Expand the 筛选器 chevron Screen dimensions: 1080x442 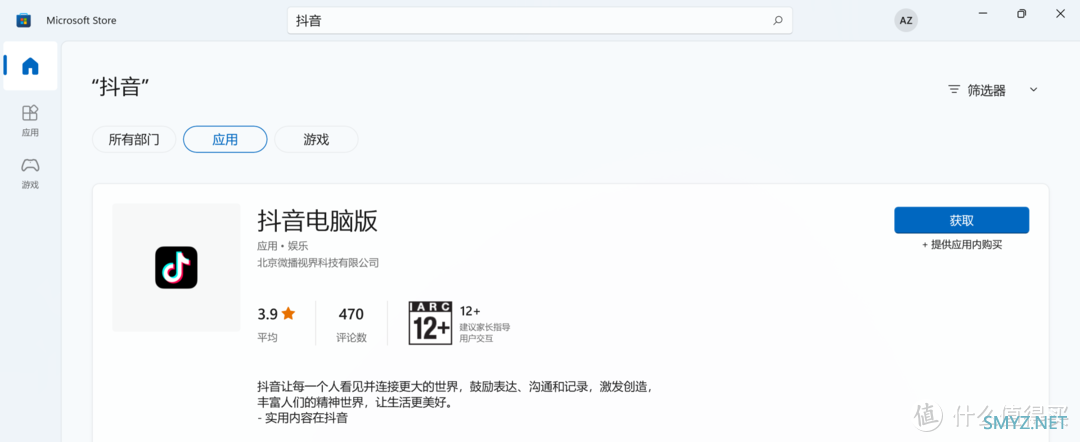coord(1033,90)
